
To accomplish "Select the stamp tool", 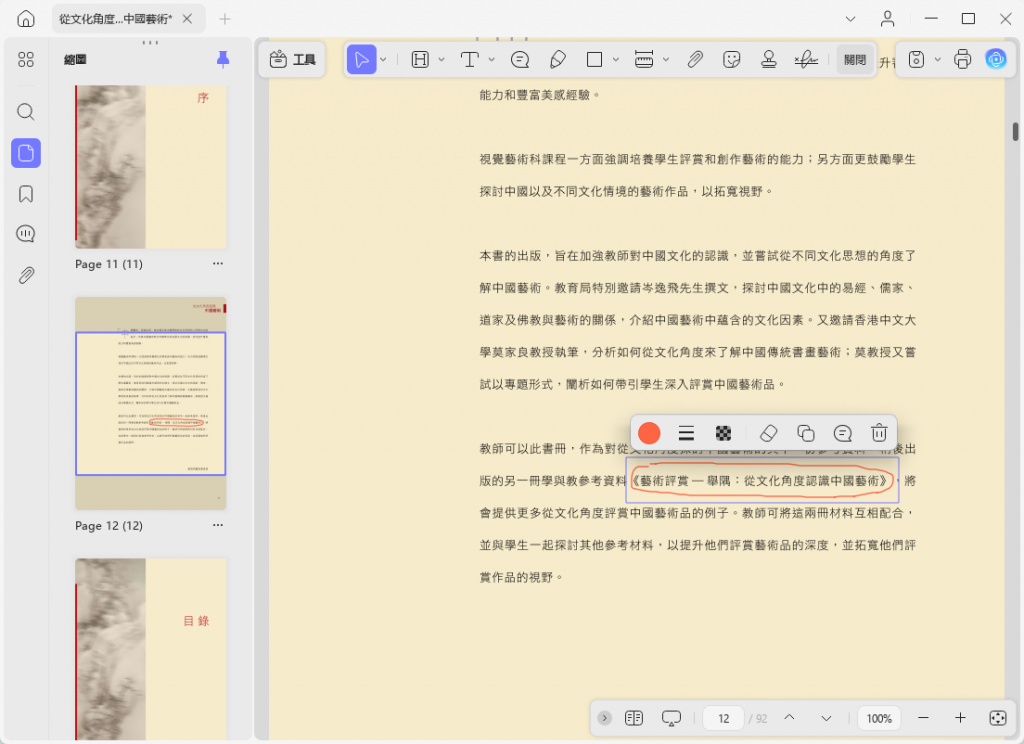I will (x=769, y=59).
